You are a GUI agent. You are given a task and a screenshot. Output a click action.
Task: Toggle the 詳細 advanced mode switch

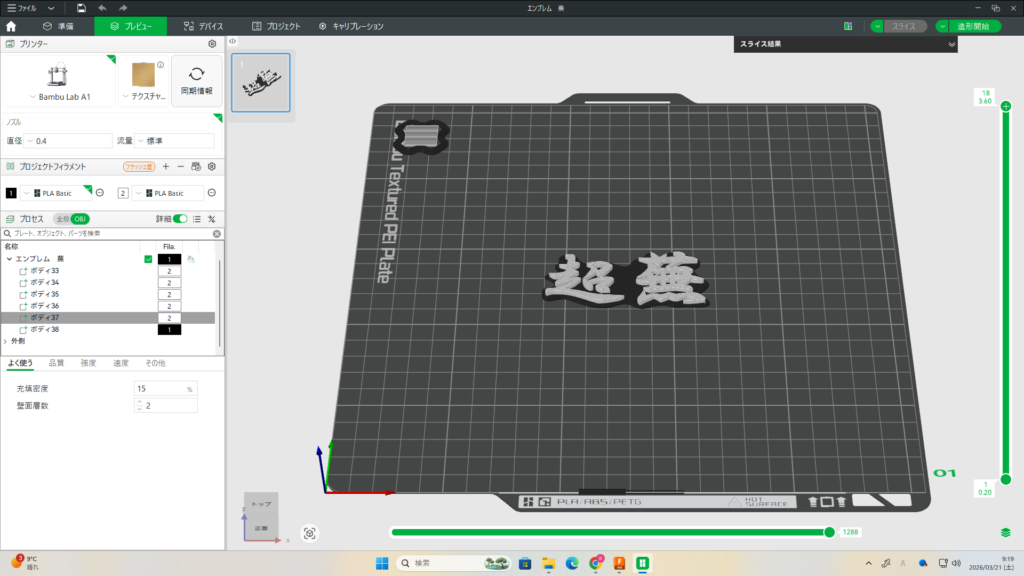[x=180, y=218]
